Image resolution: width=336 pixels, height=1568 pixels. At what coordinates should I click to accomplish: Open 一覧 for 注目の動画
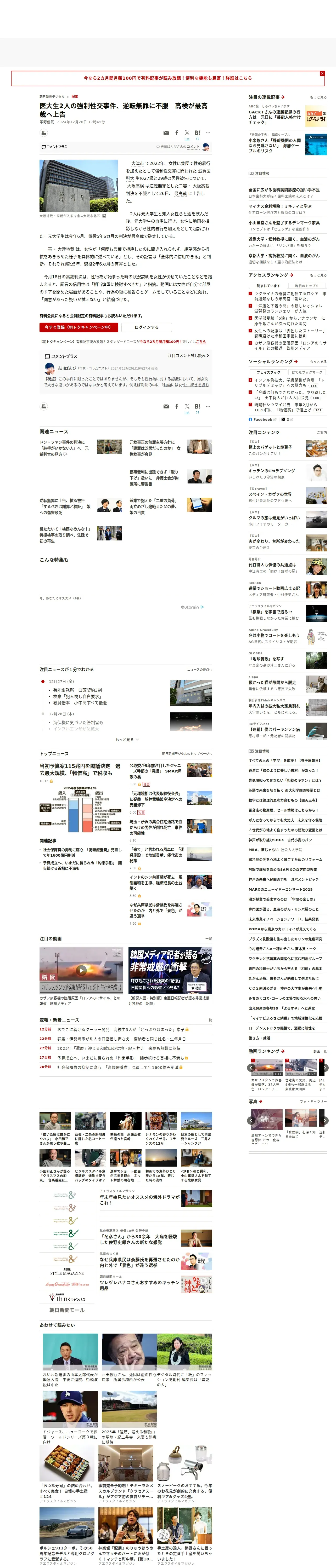click(209, 939)
